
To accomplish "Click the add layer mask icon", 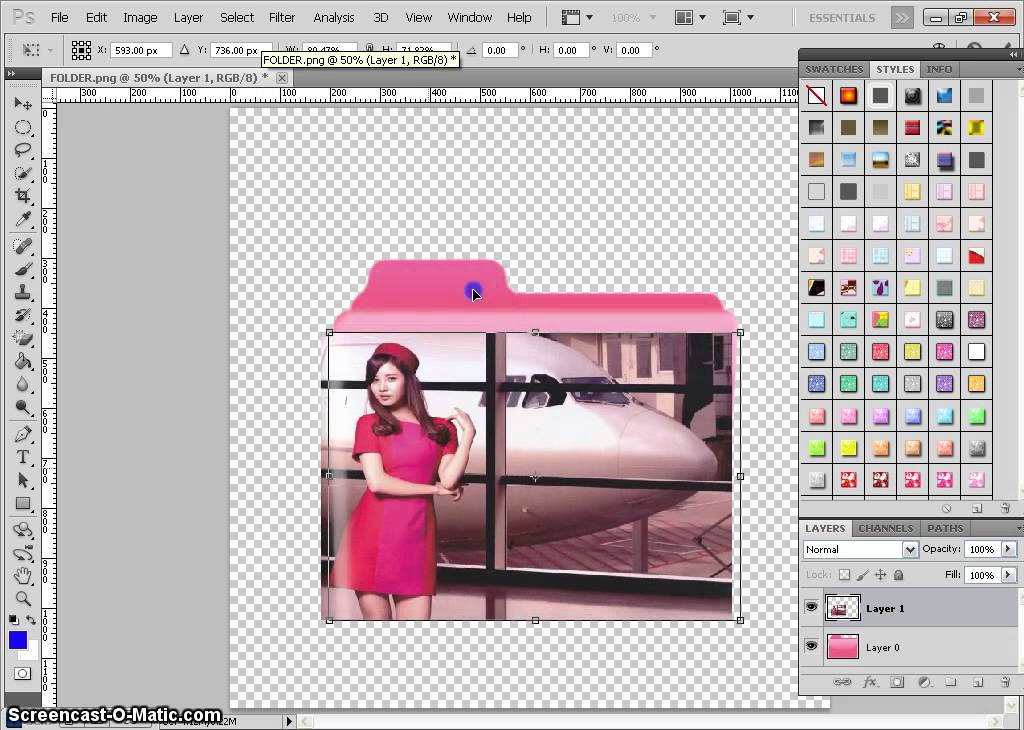I will [897, 682].
